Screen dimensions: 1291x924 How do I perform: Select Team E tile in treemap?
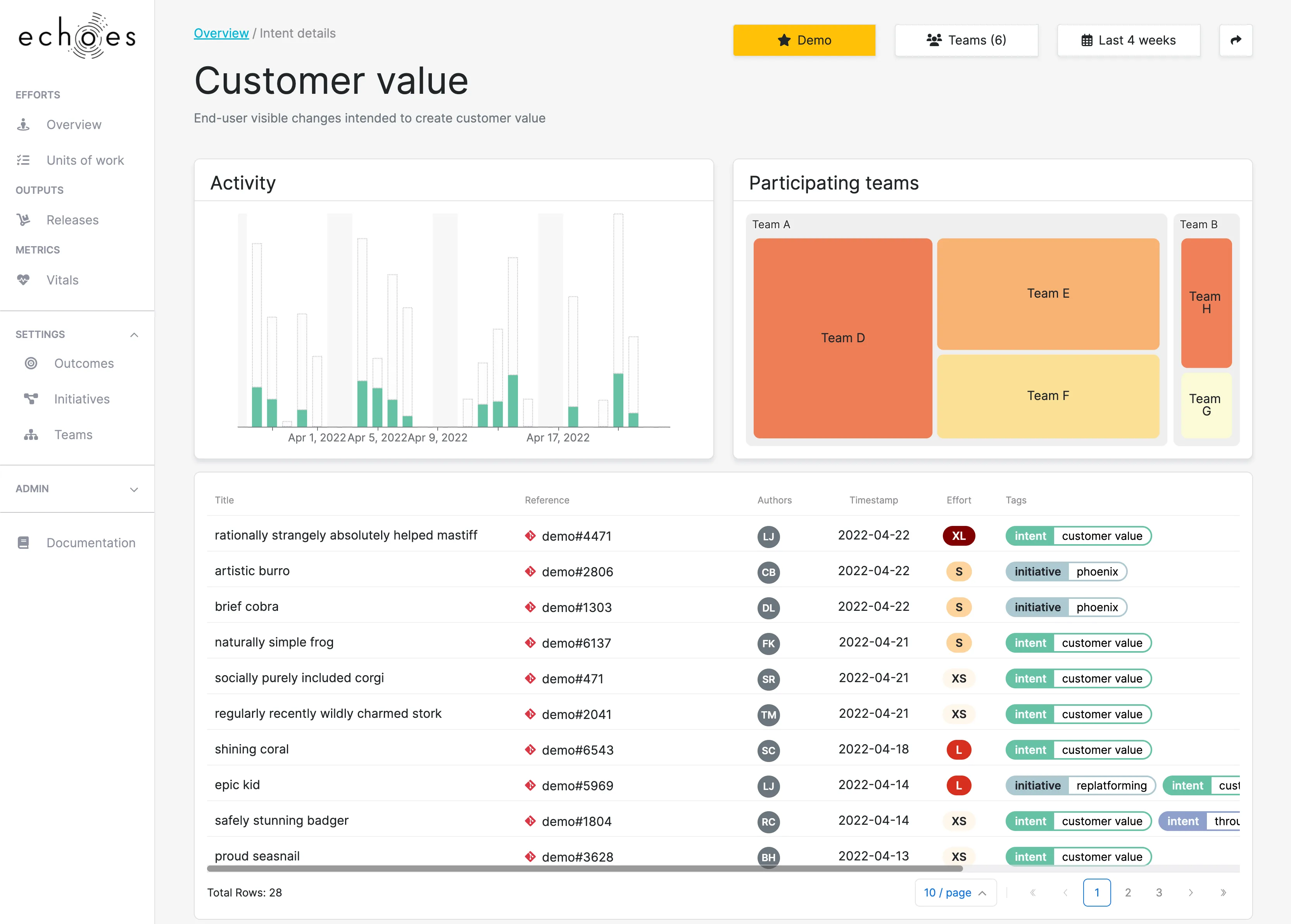[1048, 293]
